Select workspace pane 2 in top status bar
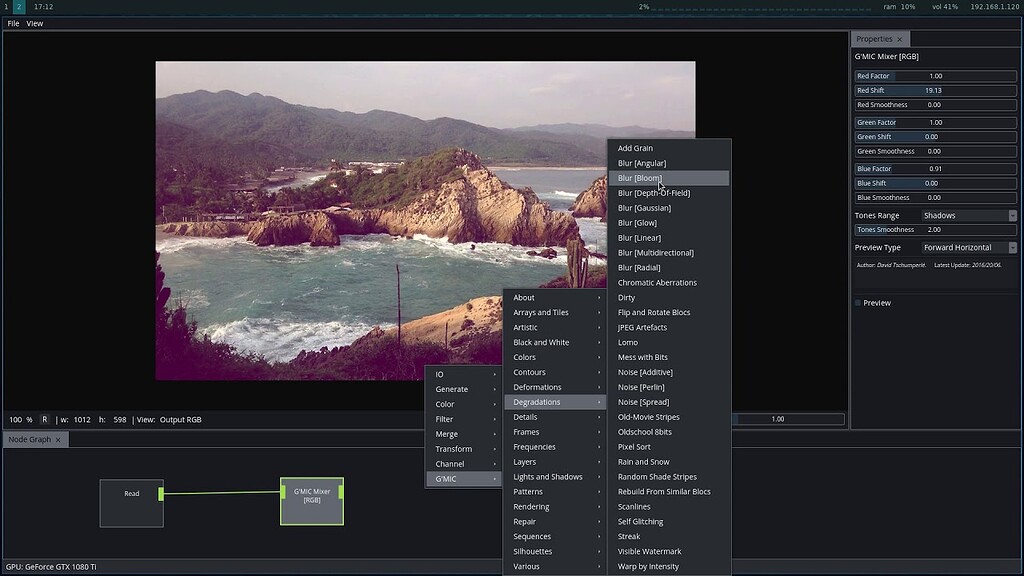1024x576 pixels. pos(18,6)
